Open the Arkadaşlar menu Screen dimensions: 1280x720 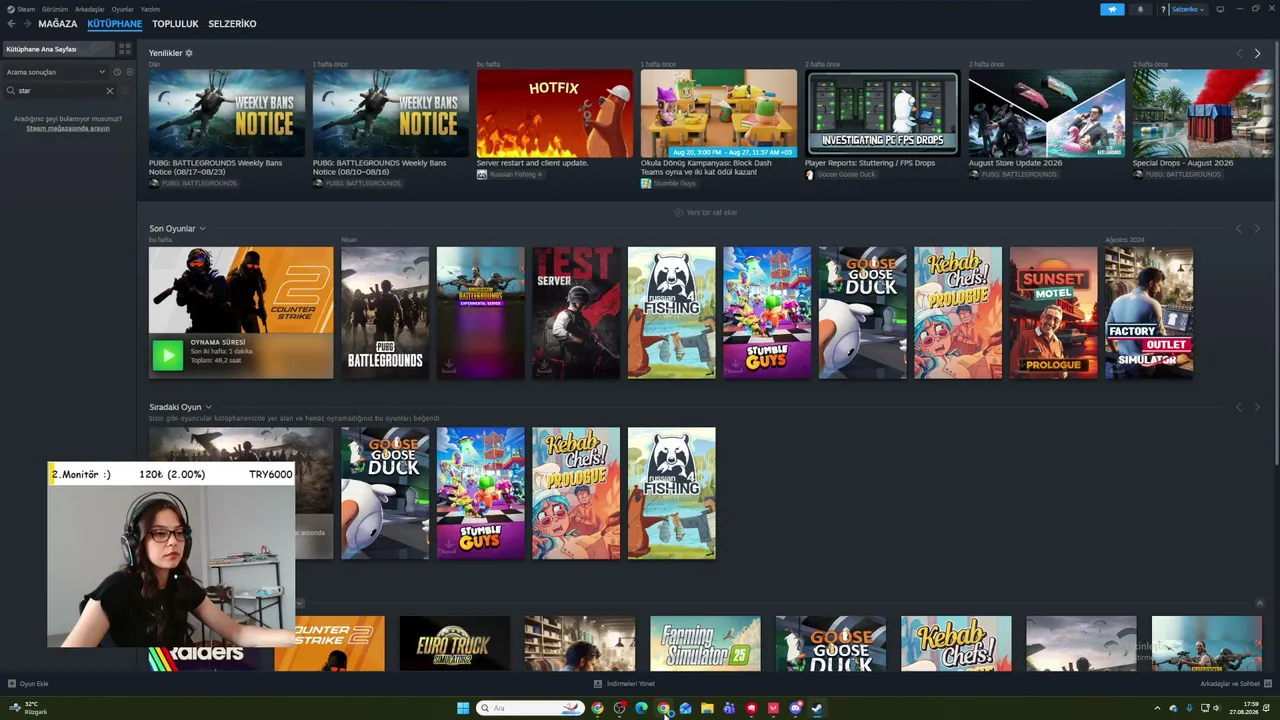click(x=90, y=9)
